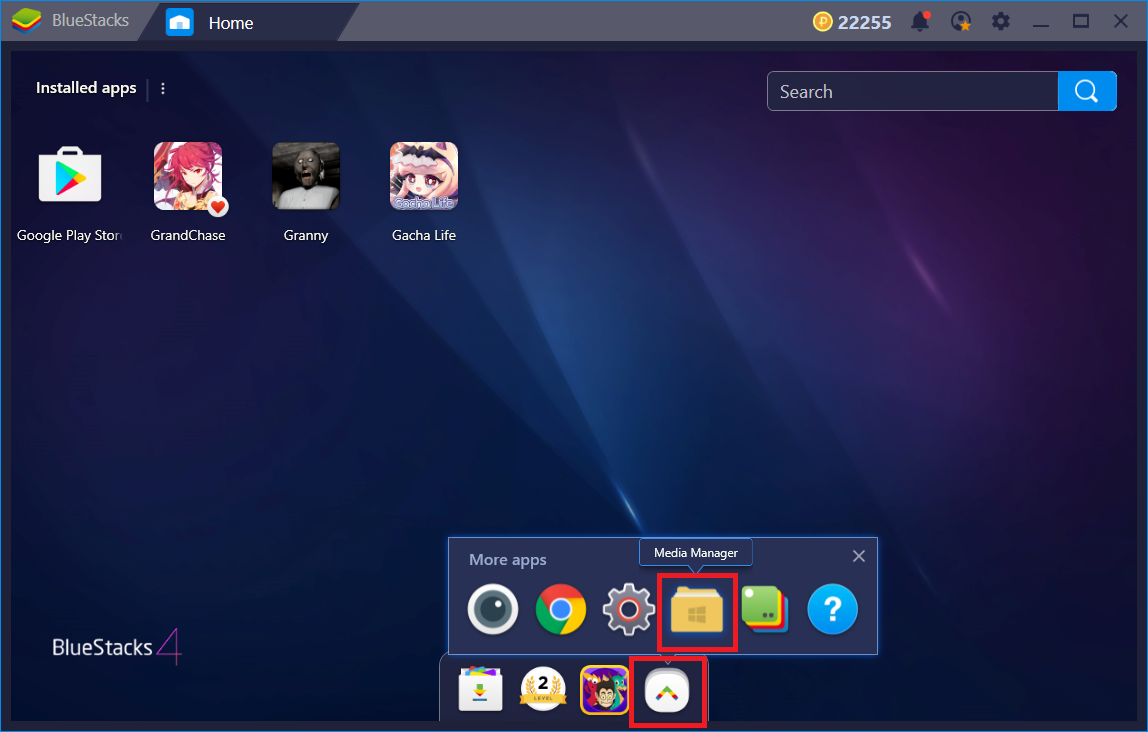Open the account profile icon

961,21
